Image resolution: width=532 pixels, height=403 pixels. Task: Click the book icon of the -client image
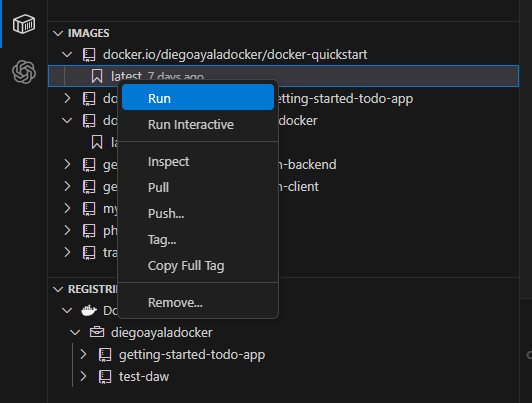tap(89, 187)
